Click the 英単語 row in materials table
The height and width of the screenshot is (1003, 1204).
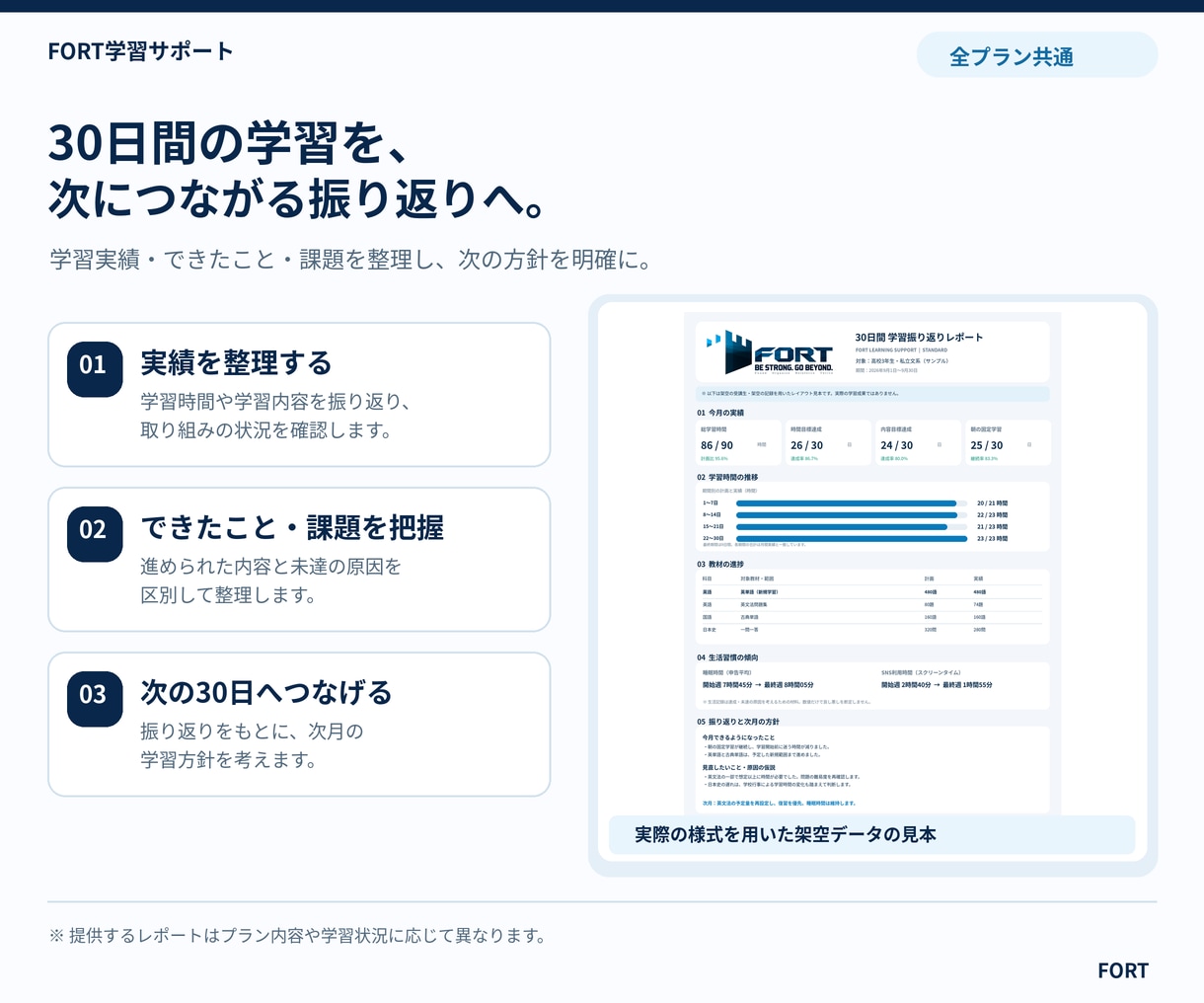[x=871, y=592]
